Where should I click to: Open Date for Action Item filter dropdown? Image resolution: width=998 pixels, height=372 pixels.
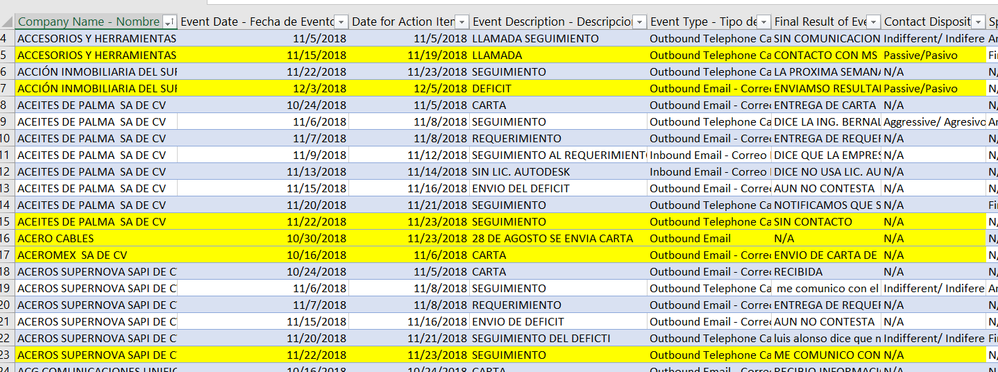[x=463, y=22]
